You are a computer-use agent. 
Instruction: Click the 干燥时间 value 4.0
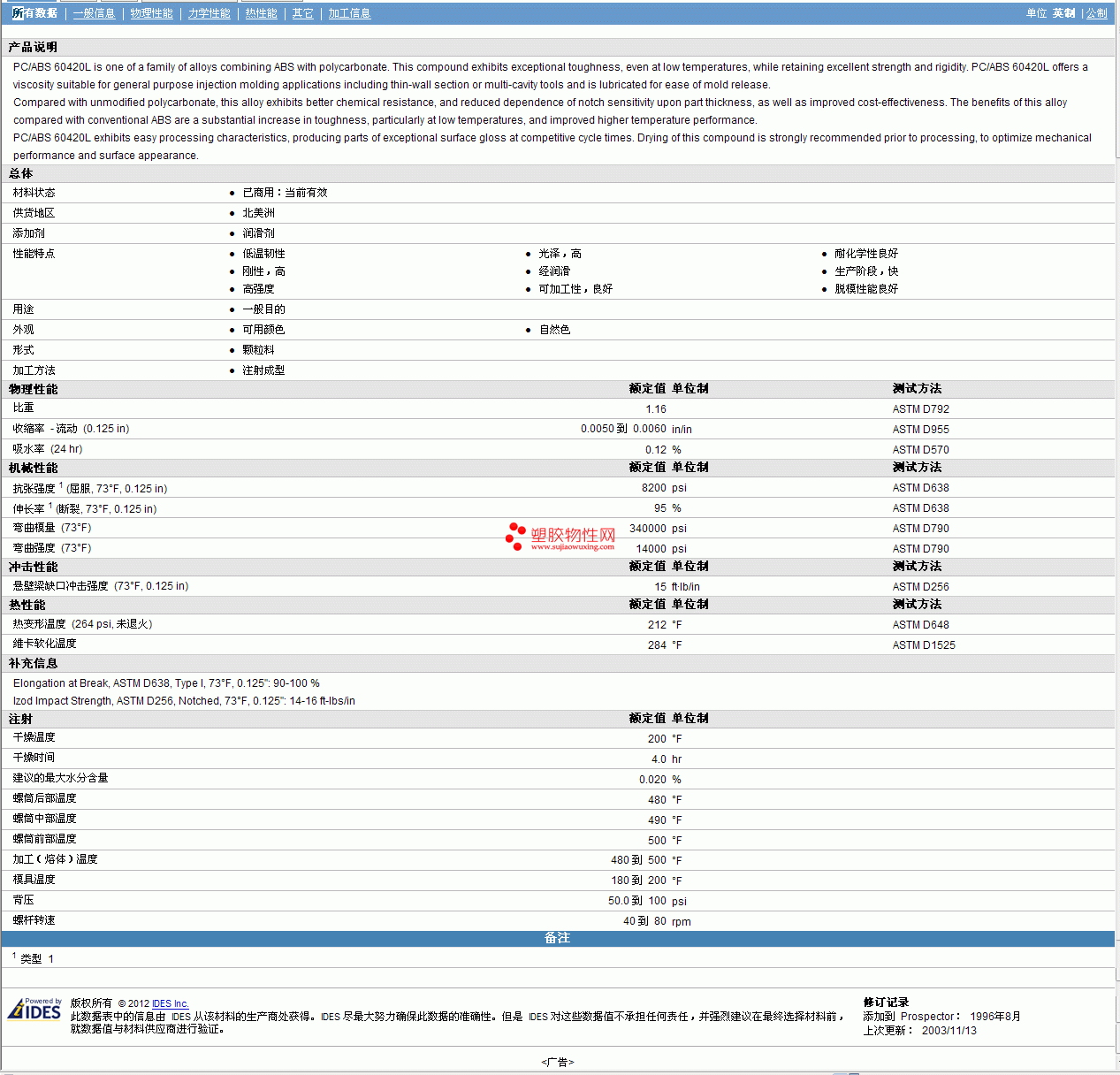tap(659, 759)
